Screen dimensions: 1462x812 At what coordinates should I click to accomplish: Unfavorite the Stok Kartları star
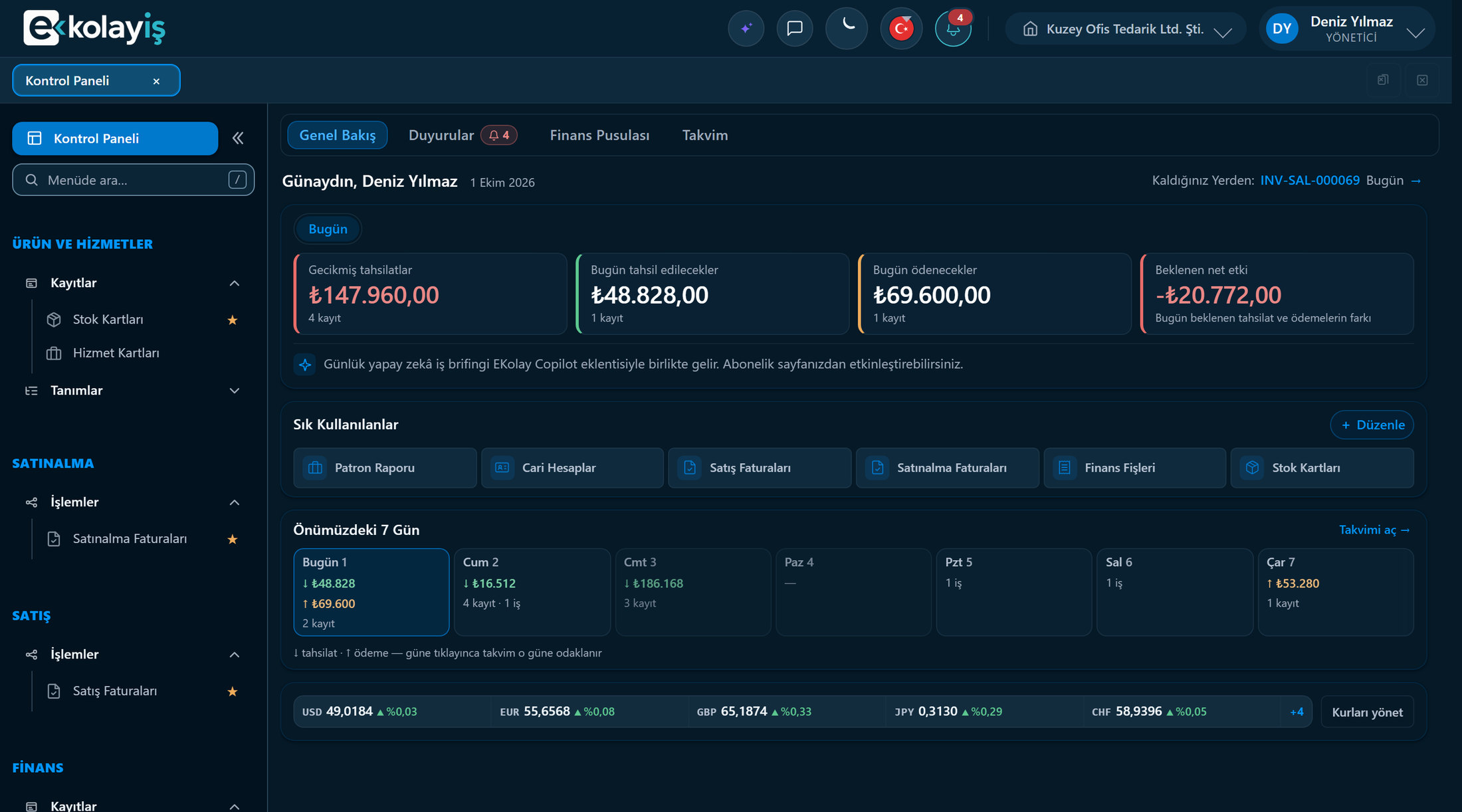tap(233, 320)
